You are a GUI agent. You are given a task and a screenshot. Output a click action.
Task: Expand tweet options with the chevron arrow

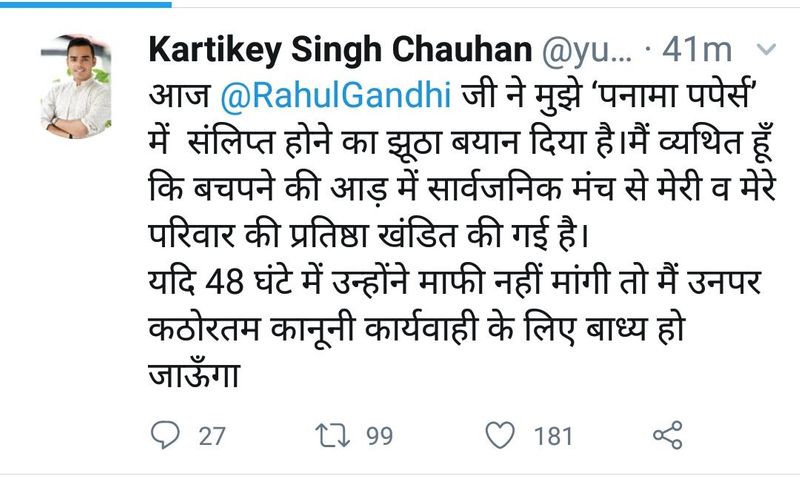768,49
